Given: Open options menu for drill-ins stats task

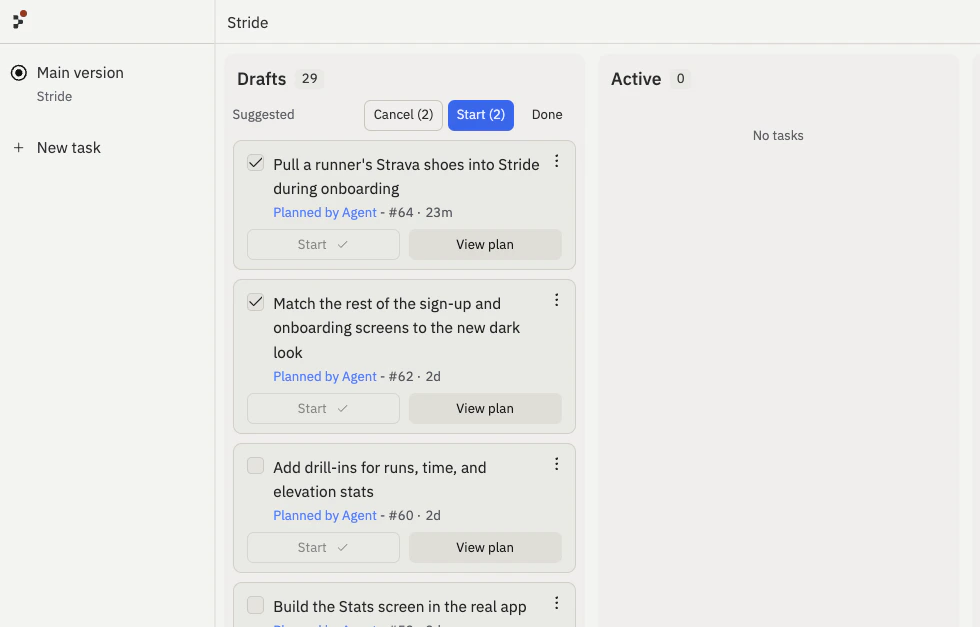Looking at the screenshot, I should [x=556, y=464].
